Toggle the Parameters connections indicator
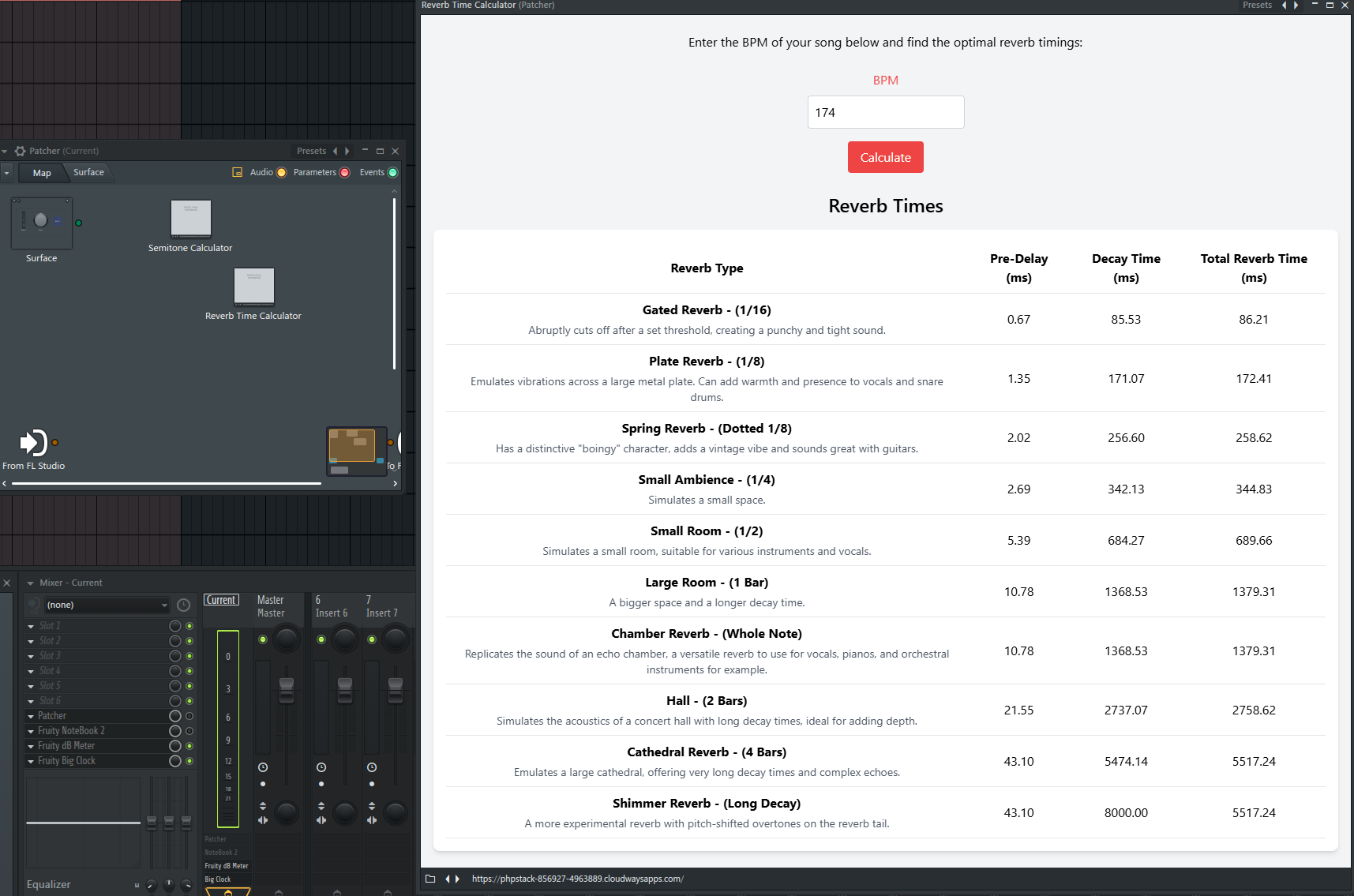The image size is (1354, 896). click(344, 172)
